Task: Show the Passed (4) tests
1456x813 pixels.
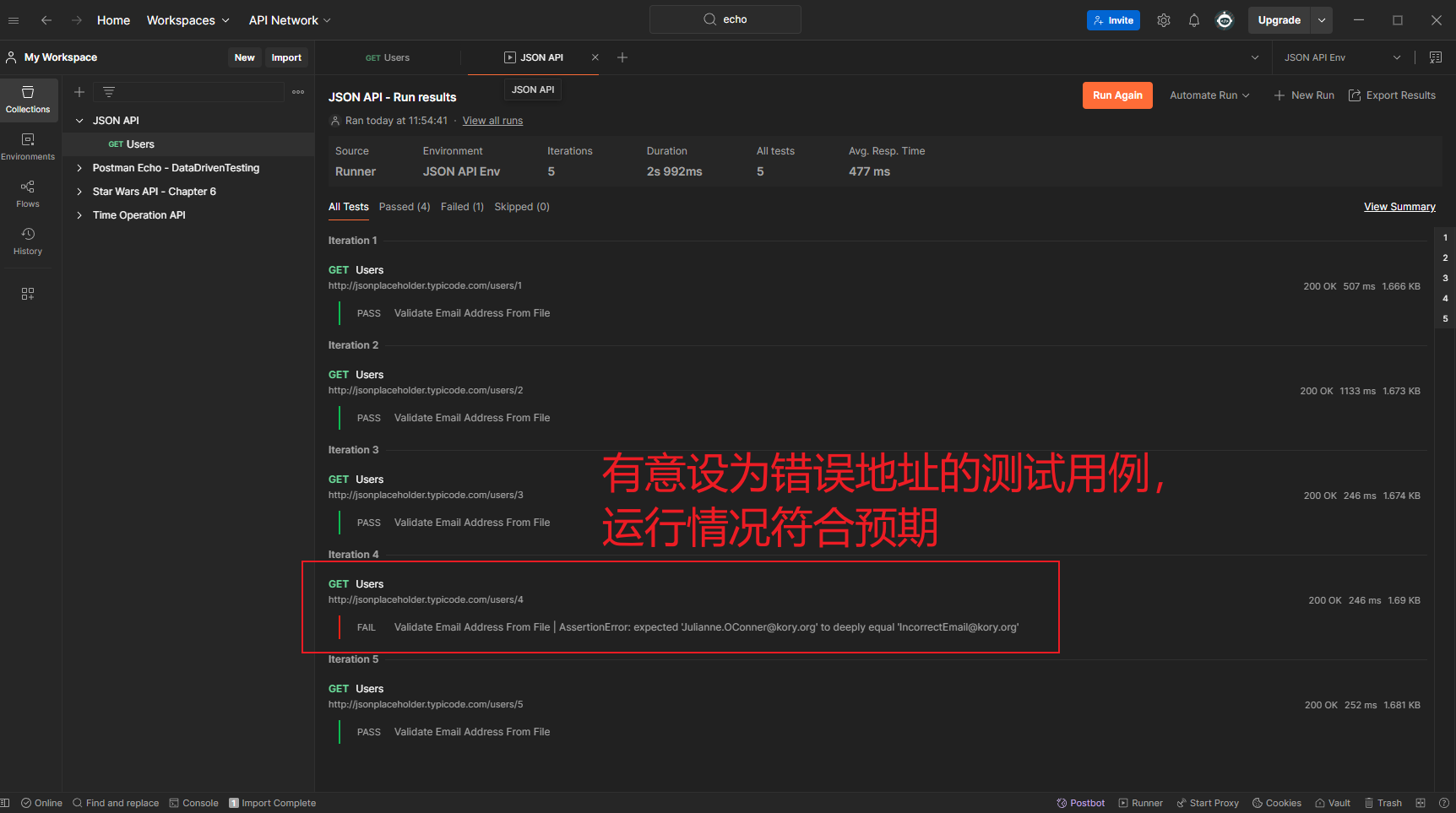Action: click(405, 207)
